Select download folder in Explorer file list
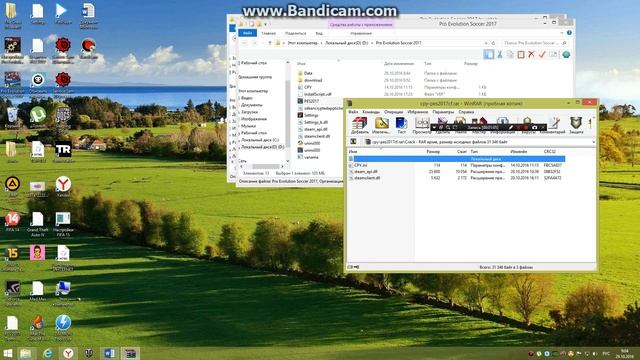 pos(313,80)
